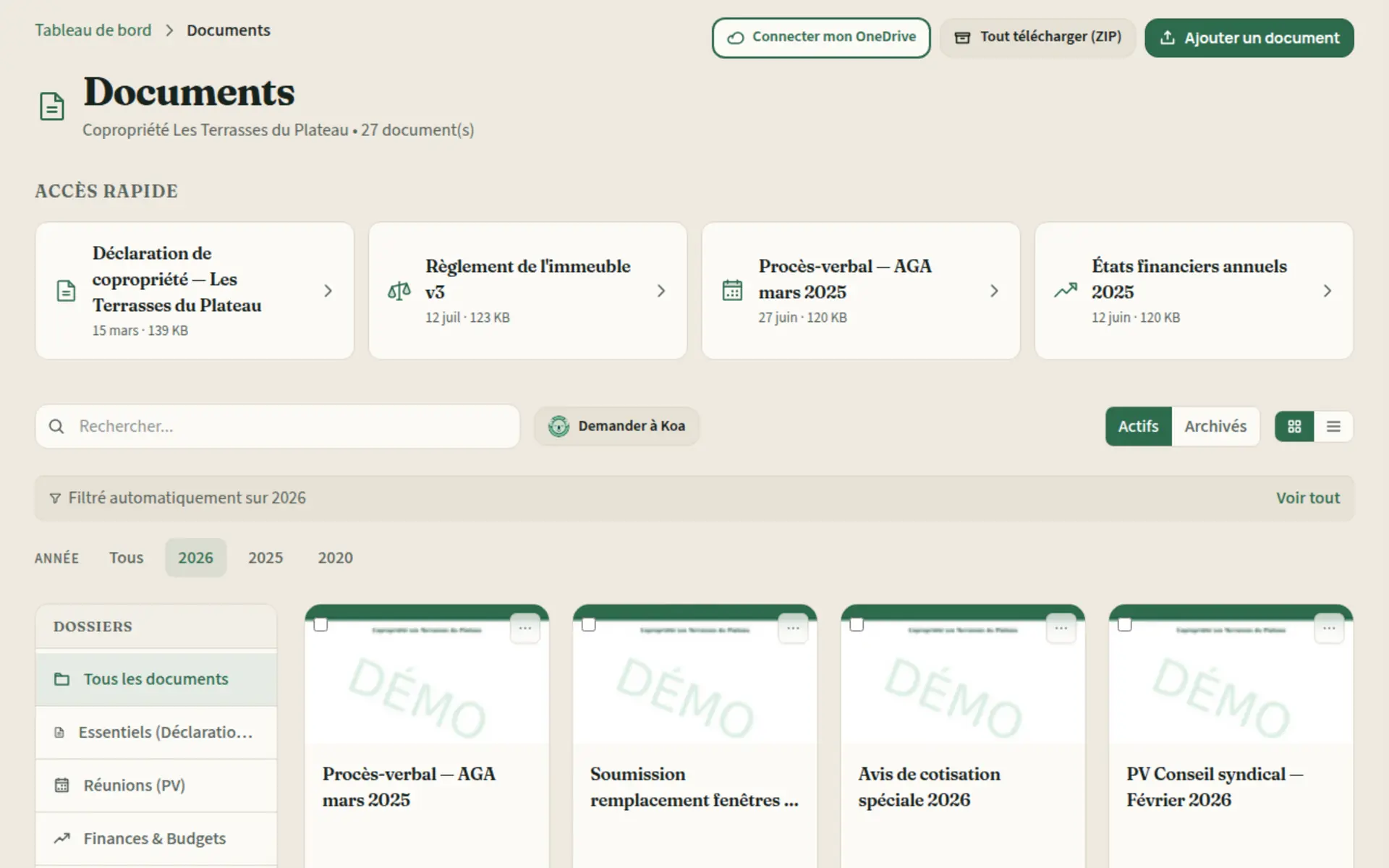The width and height of the screenshot is (1389, 868).
Task: Click Demander à Koa button
Action: coord(617,426)
